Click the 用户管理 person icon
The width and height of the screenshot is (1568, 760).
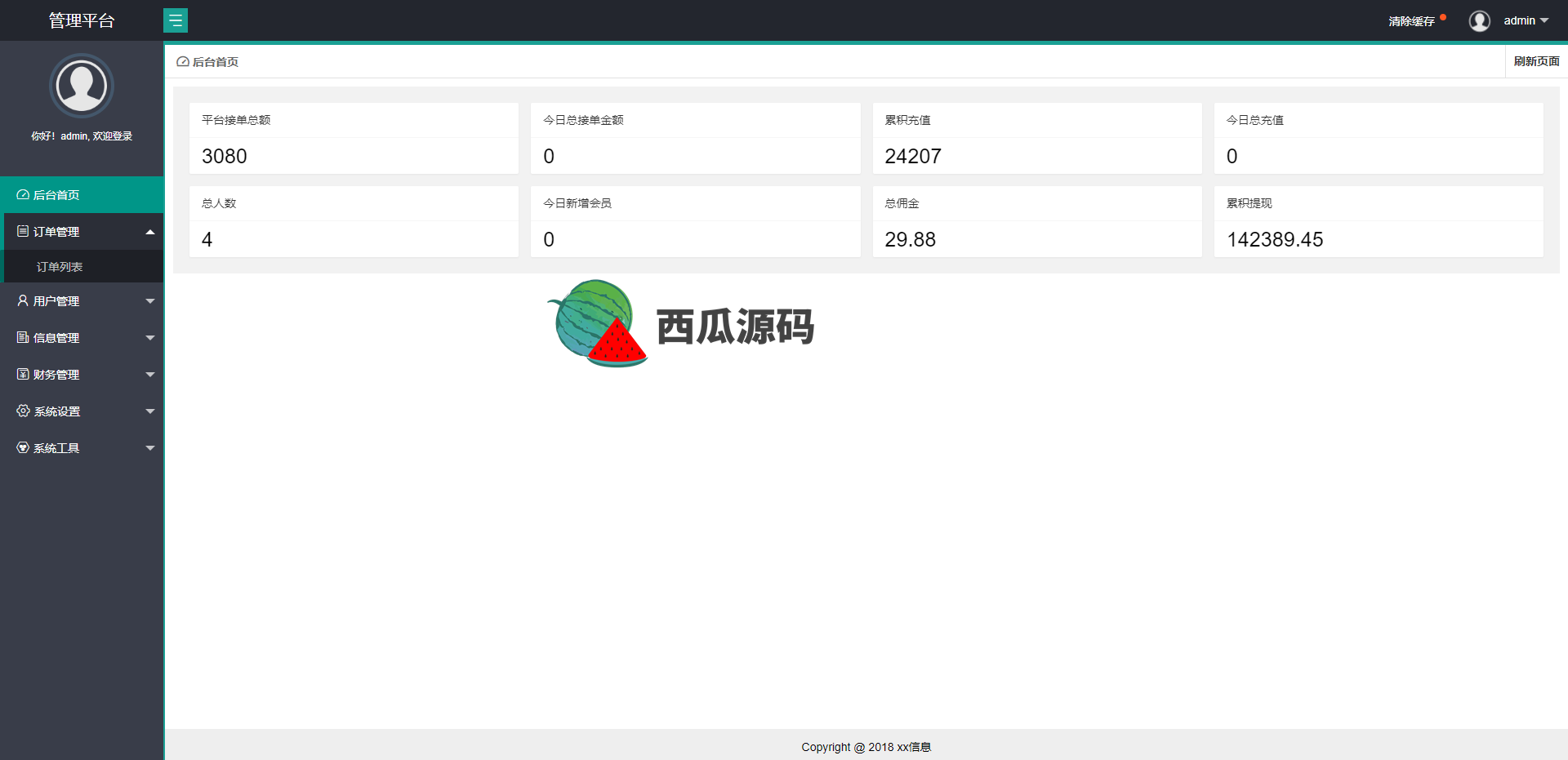click(x=23, y=301)
